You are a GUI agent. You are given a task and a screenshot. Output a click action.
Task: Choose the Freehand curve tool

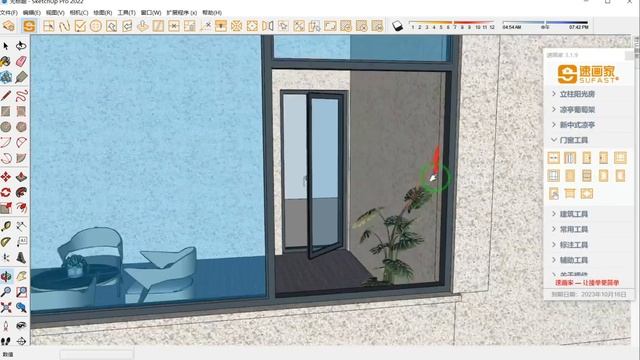click(21, 96)
